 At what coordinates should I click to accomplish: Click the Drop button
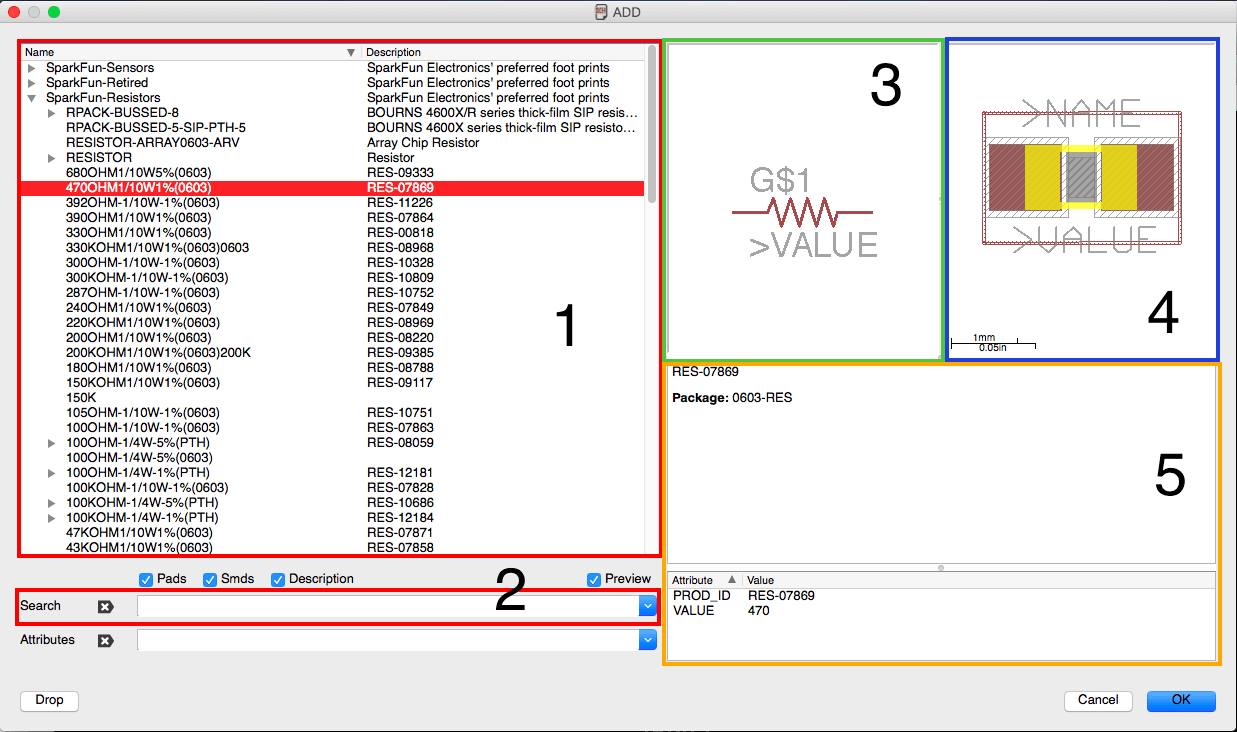(x=48, y=701)
